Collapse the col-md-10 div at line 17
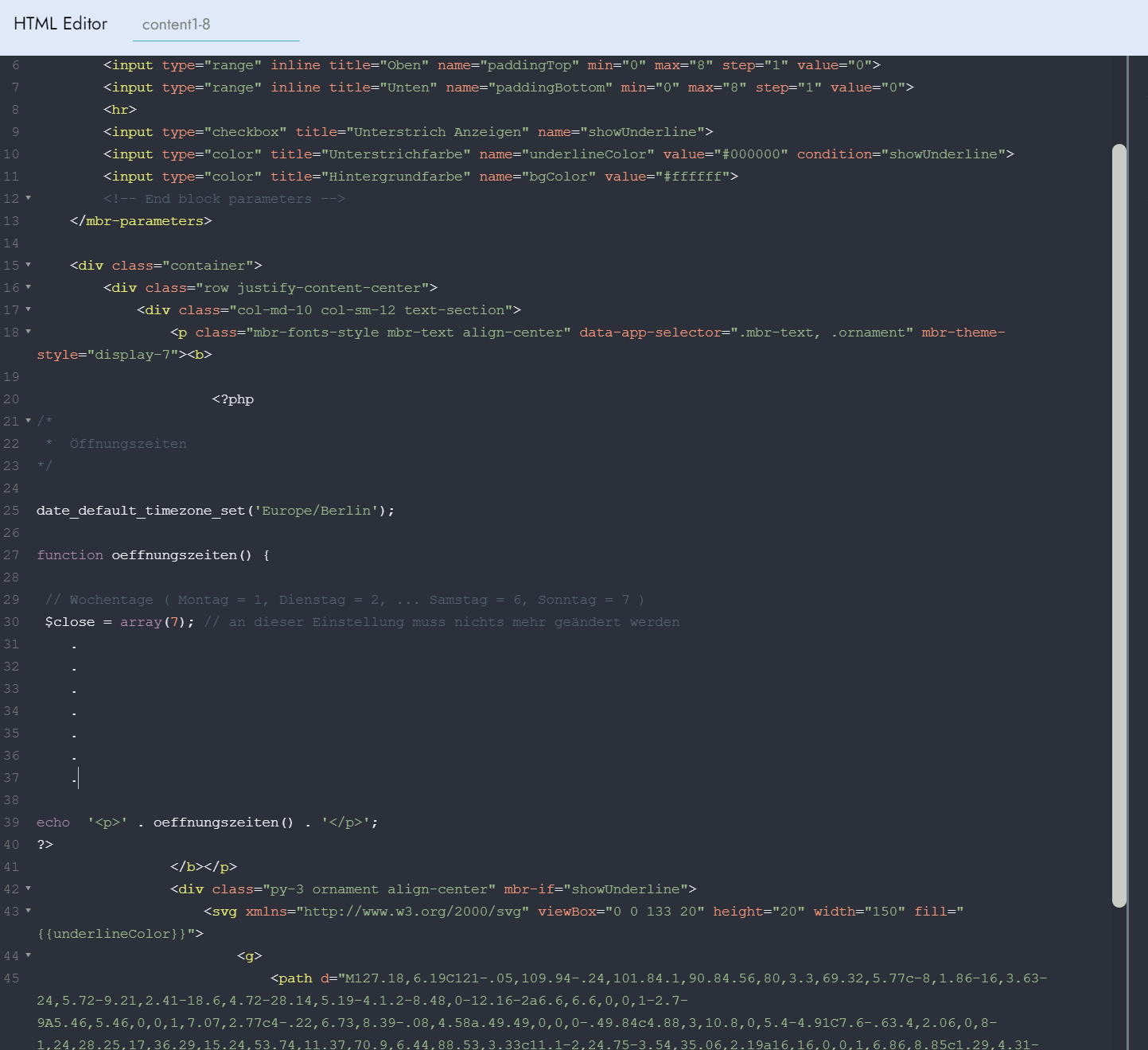1148x1050 pixels. pos(29,309)
